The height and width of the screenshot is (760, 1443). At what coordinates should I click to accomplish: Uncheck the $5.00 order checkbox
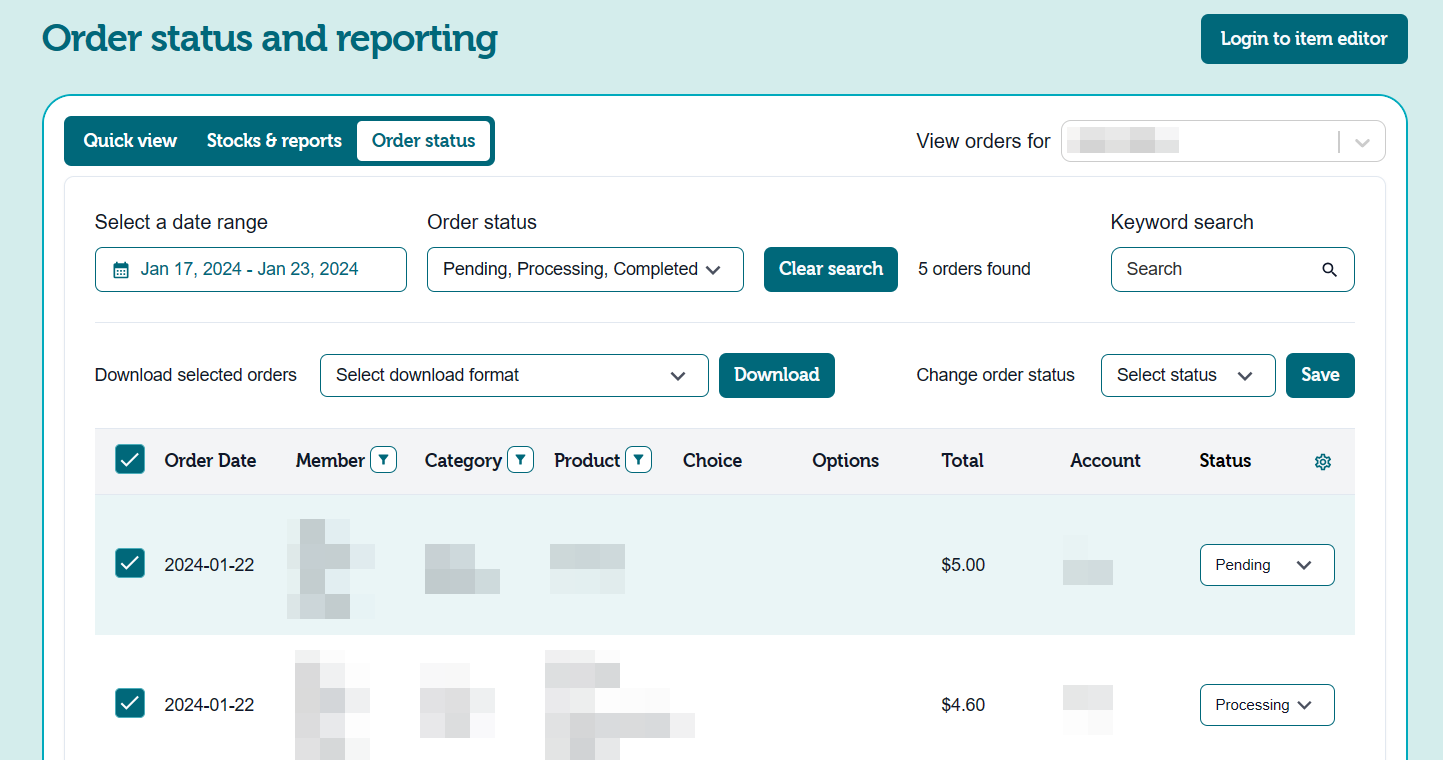[130, 563]
